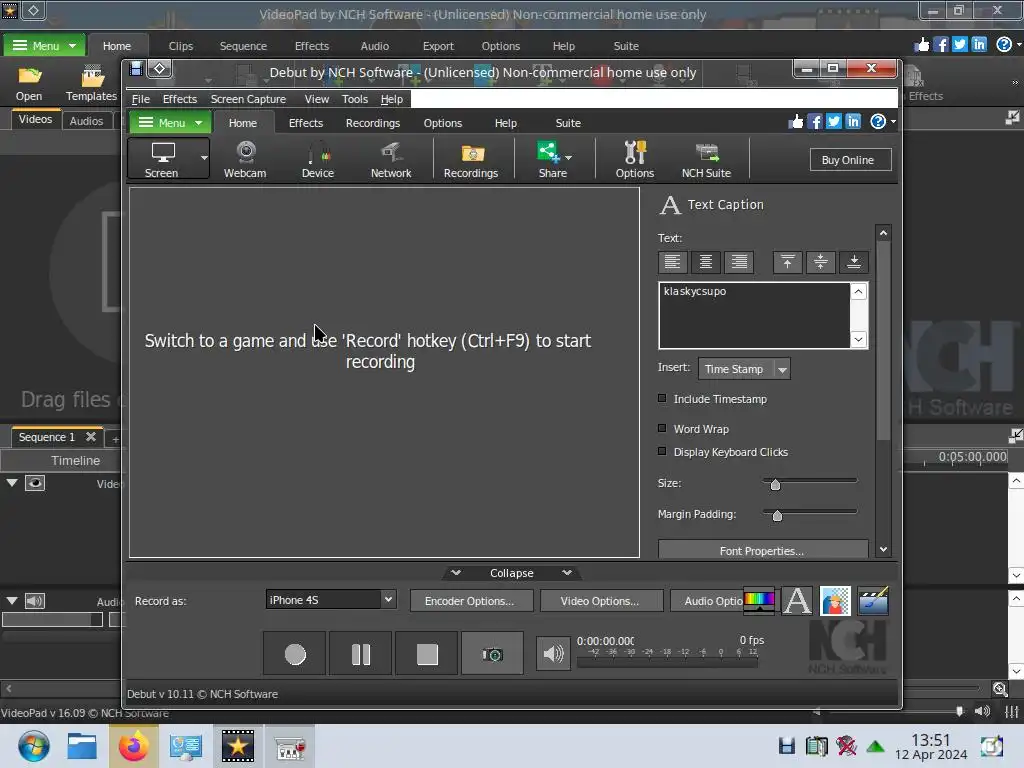This screenshot has width=1024, height=768.
Task: Open color adjustments rainbow icon
Action: 759,601
